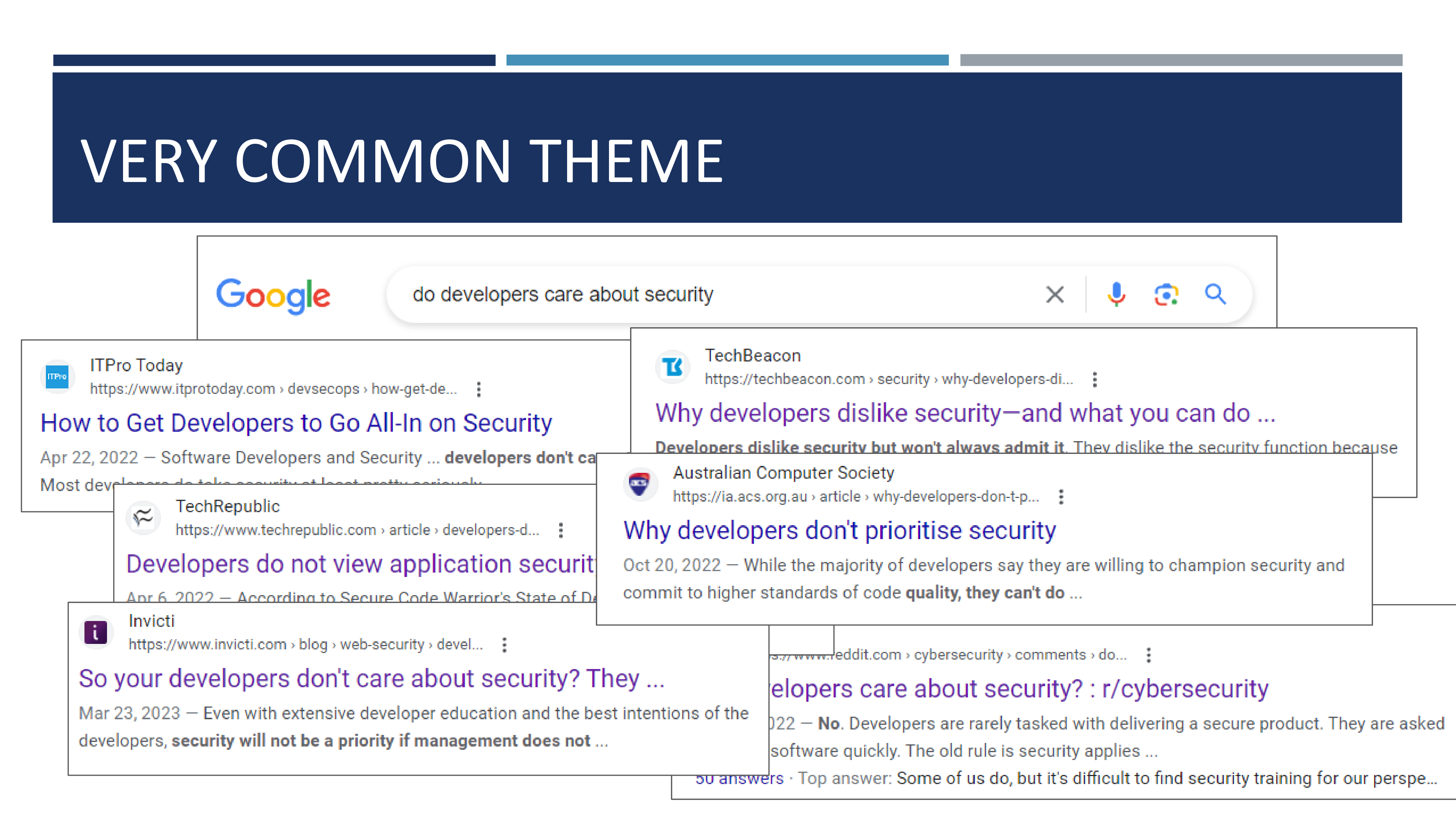Click the 'Oct 20, 2022' result snippet
This screenshot has width=1456, height=819.
[984, 579]
